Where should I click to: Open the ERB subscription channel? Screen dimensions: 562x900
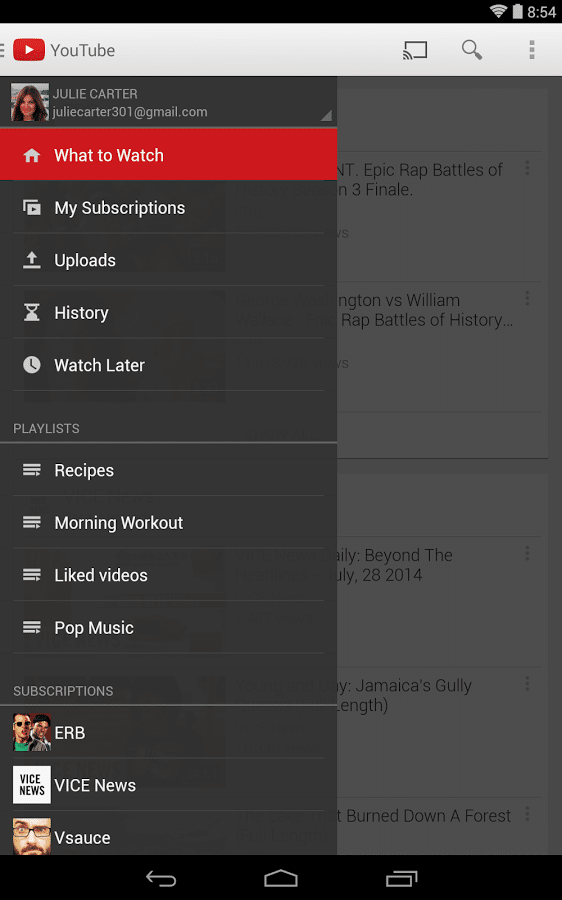[x=168, y=732]
